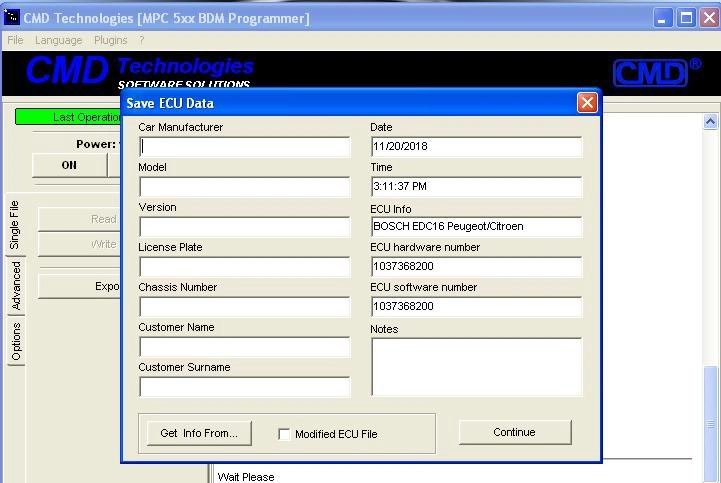Click inside the Notes text area
Viewport: 721px width, 483px height.
pyautogui.click(x=476, y=367)
